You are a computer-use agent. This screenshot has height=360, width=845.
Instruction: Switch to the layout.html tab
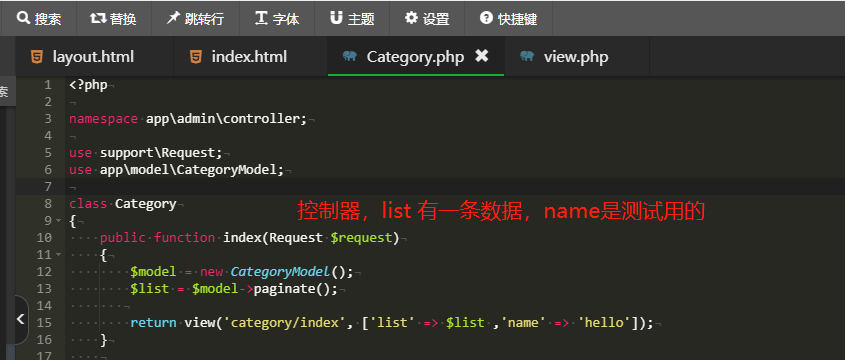tap(94, 57)
